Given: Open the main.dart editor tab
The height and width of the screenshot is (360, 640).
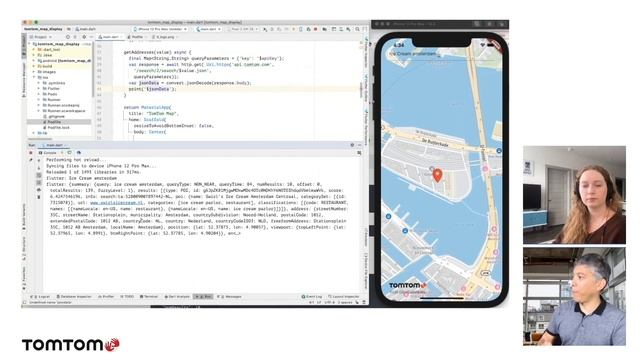Looking at the screenshot, I should (x=109, y=37).
